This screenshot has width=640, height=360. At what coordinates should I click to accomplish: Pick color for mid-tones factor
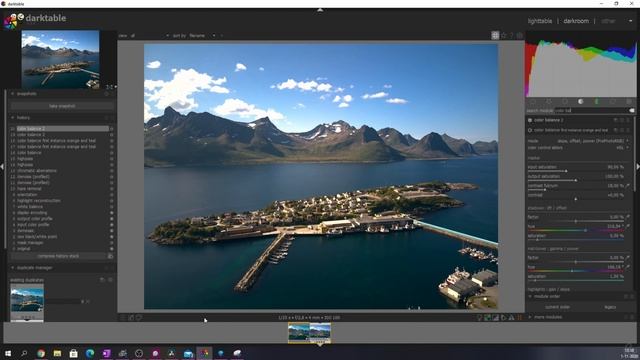[629, 258]
